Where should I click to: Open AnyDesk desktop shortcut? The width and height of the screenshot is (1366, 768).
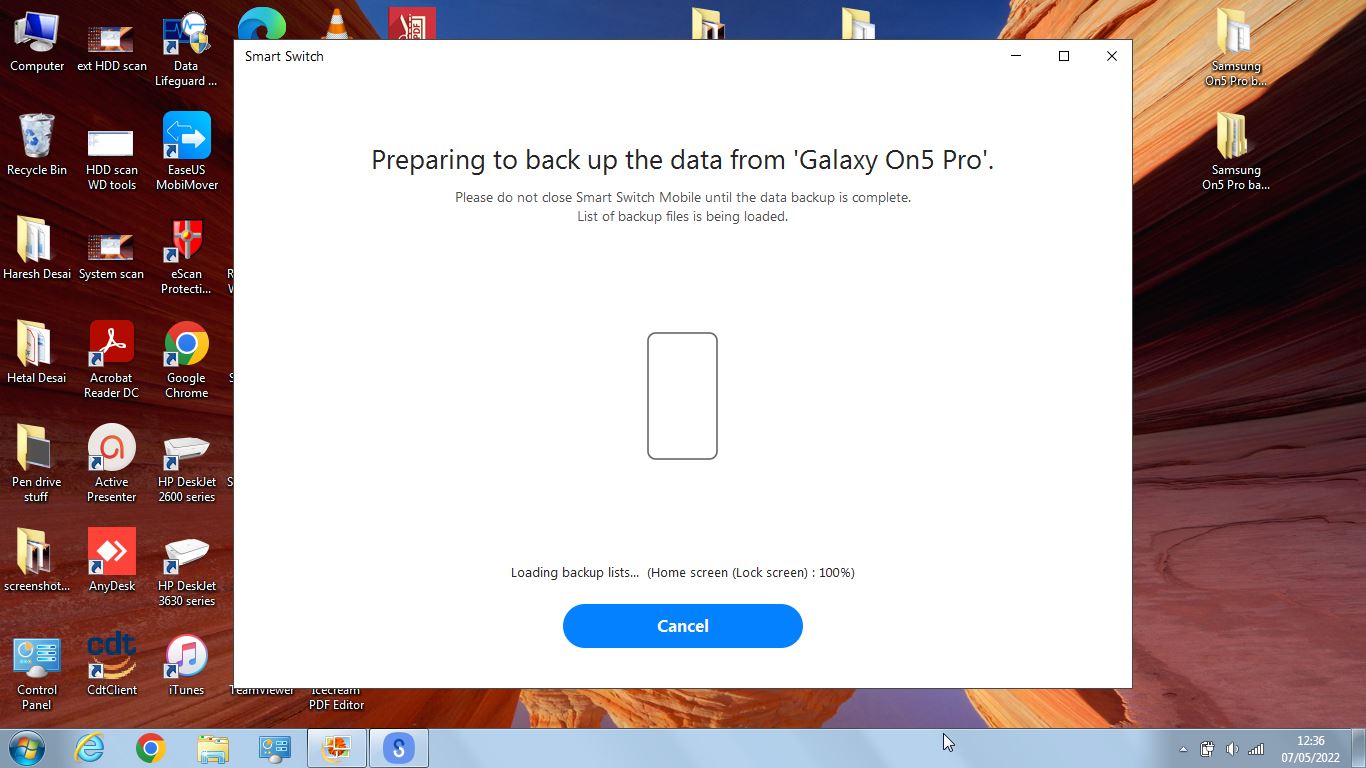tap(111, 561)
